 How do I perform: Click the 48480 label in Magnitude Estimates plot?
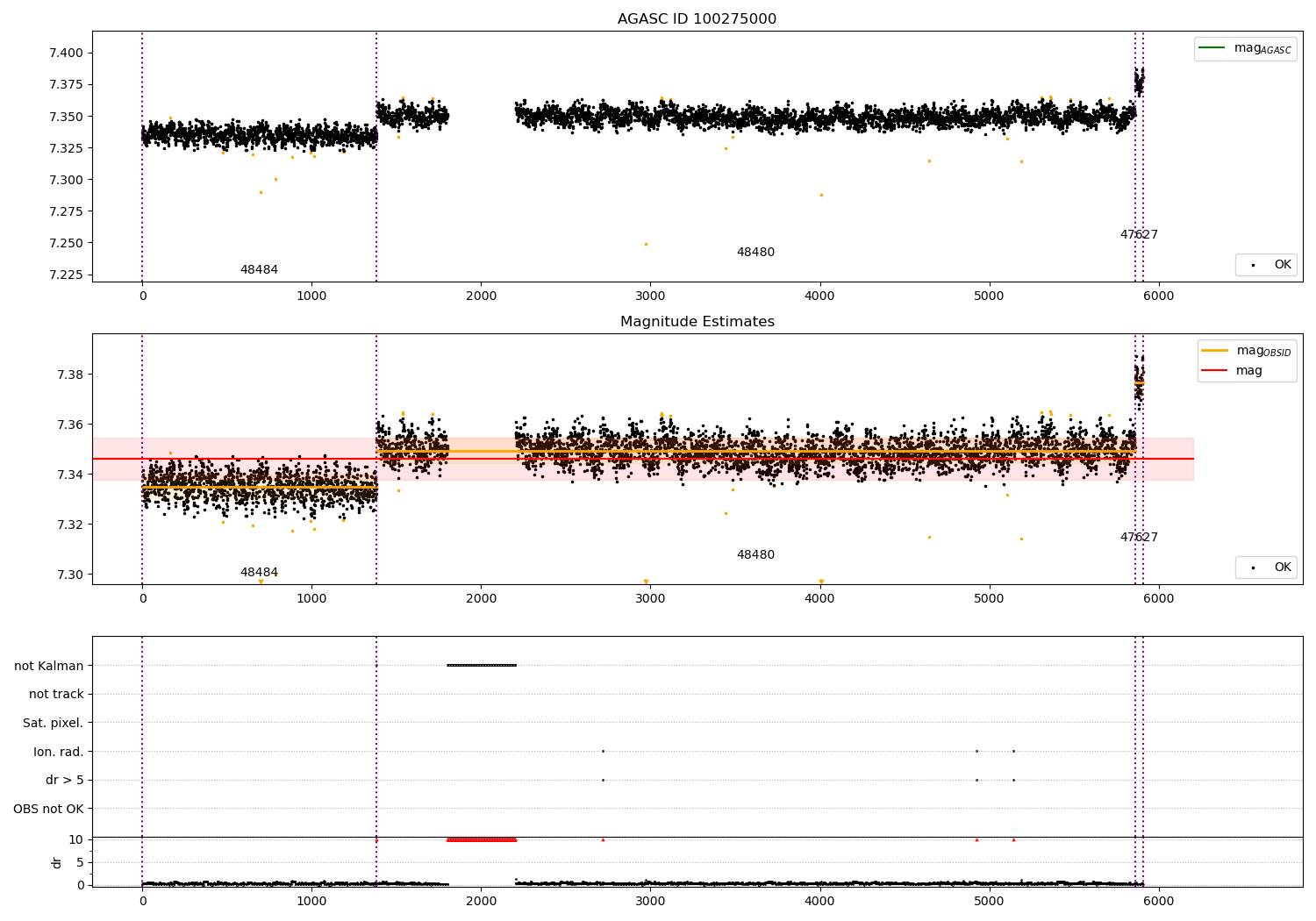(x=755, y=555)
